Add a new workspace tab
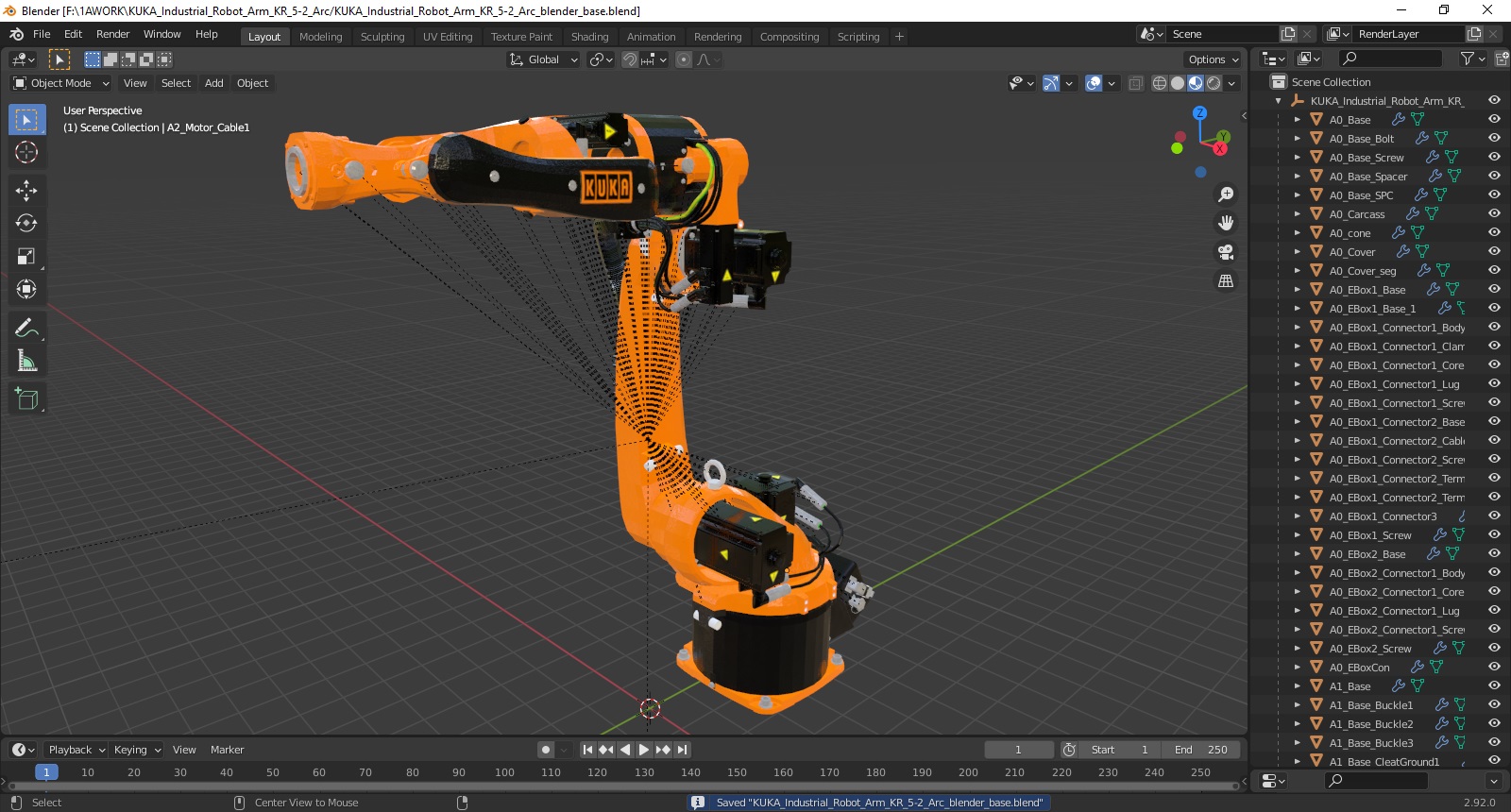 [x=899, y=37]
